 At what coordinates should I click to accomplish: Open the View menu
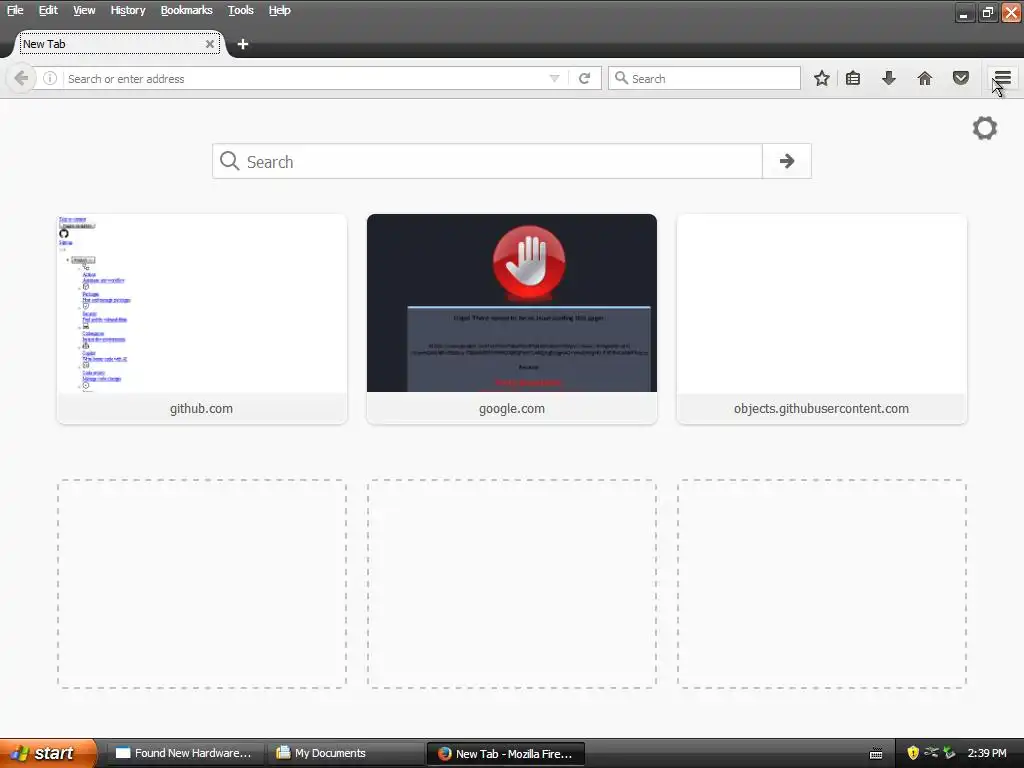(x=84, y=10)
